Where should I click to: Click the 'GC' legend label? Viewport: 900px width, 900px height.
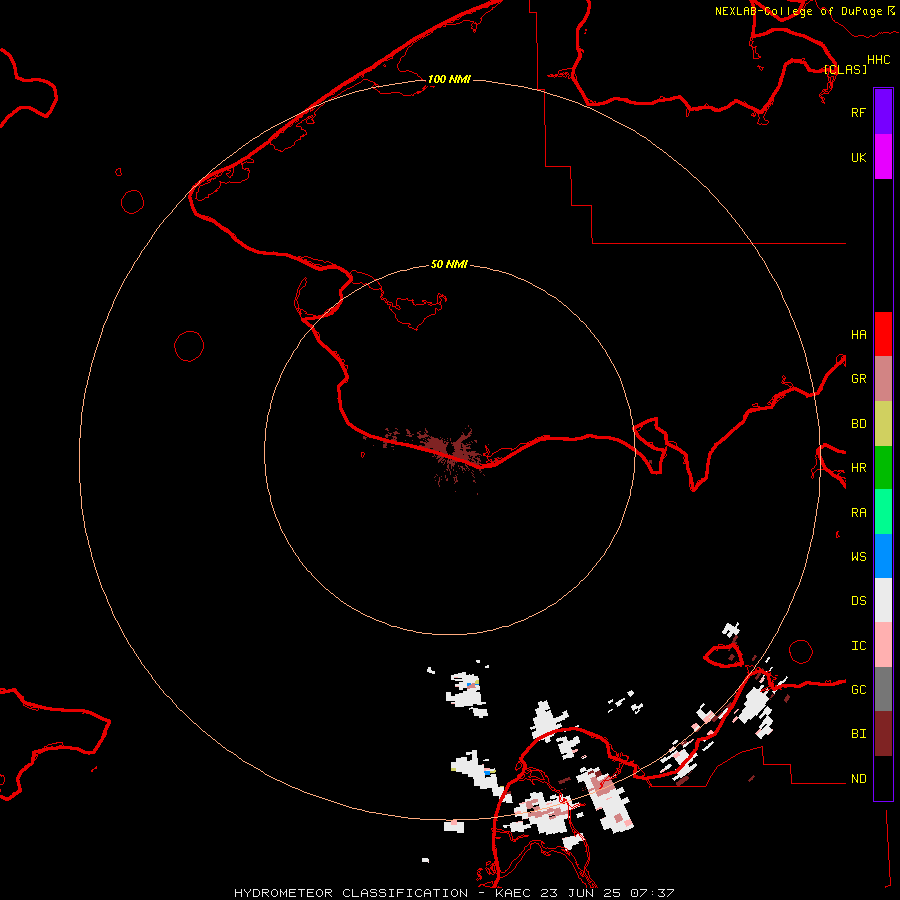tap(858, 689)
